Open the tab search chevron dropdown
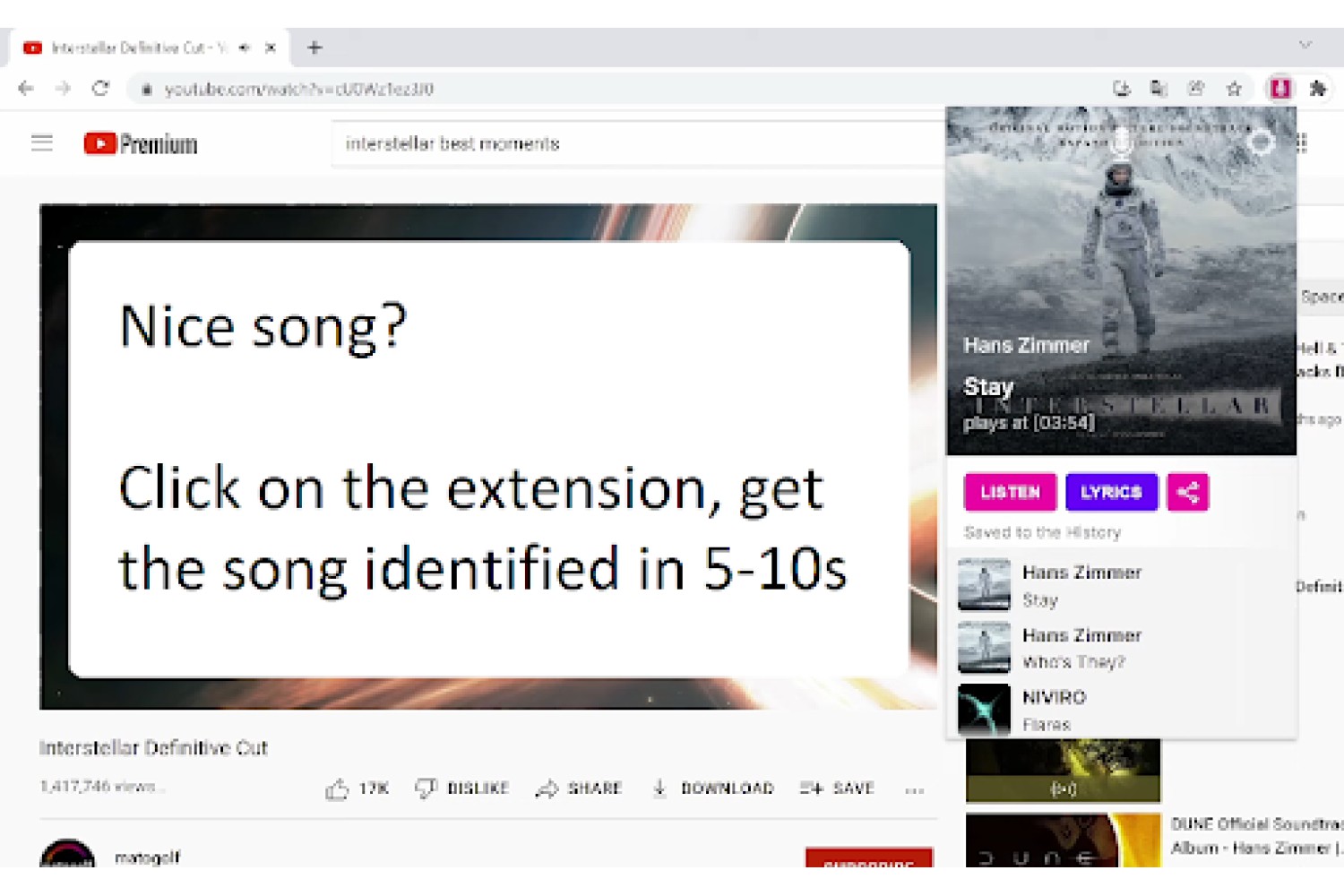The image size is (1344, 896). [1305, 45]
